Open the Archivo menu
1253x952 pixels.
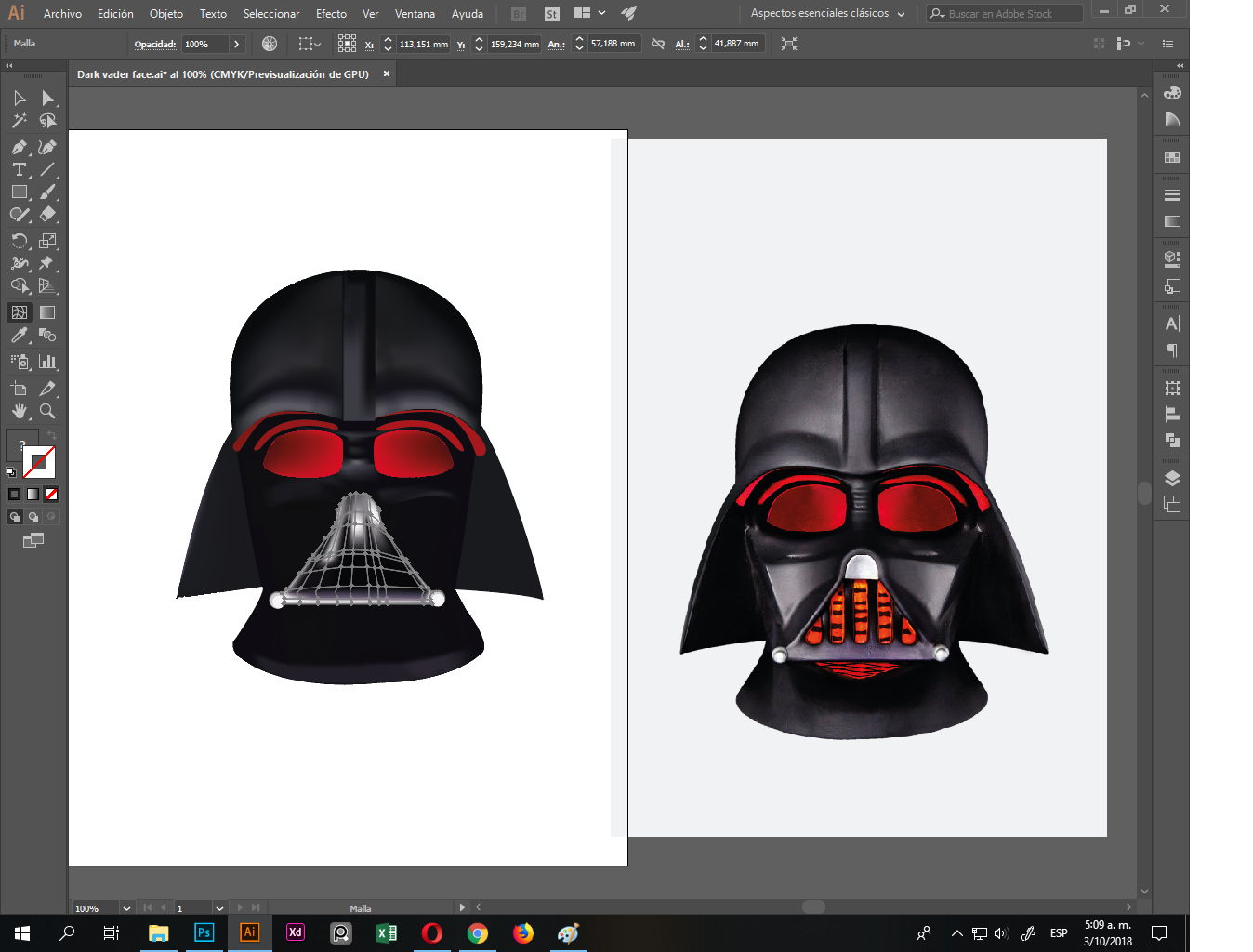tap(62, 14)
